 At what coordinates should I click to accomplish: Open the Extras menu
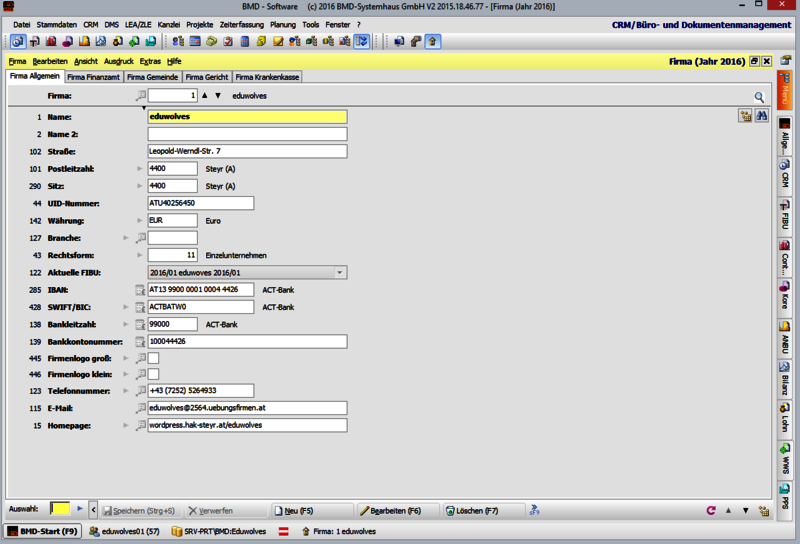(x=150, y=61)
